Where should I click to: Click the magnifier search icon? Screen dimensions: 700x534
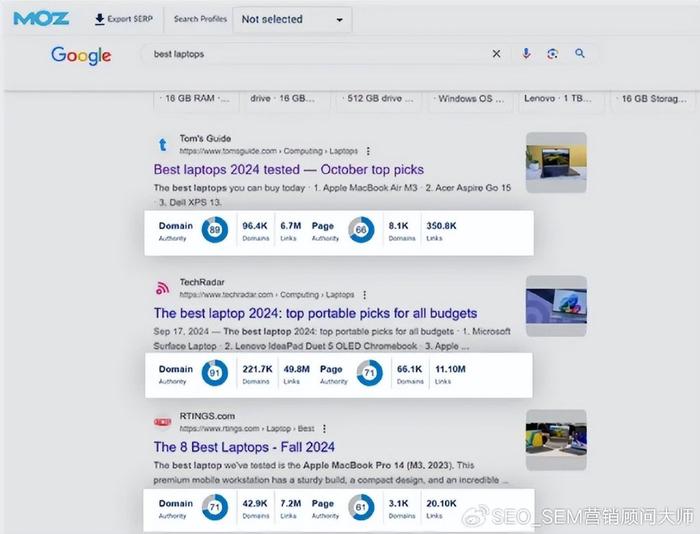coord(579,54)
